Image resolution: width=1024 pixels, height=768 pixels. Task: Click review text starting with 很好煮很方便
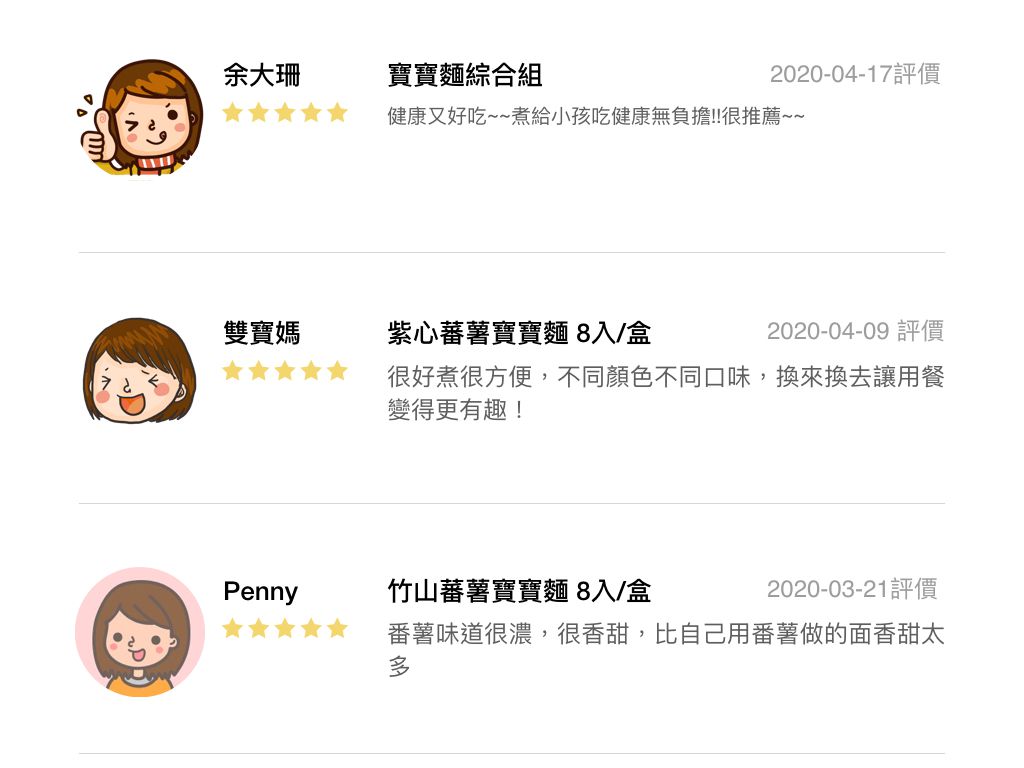click(665, 393)
